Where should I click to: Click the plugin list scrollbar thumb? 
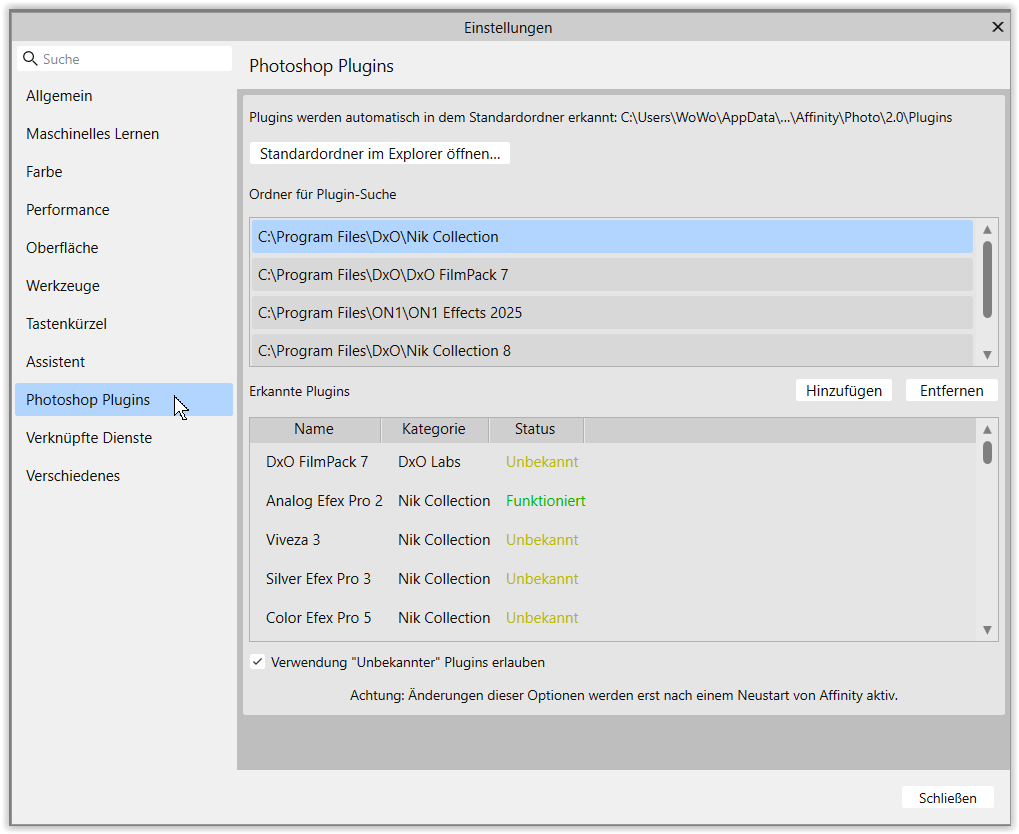click(x=987, y=452)
